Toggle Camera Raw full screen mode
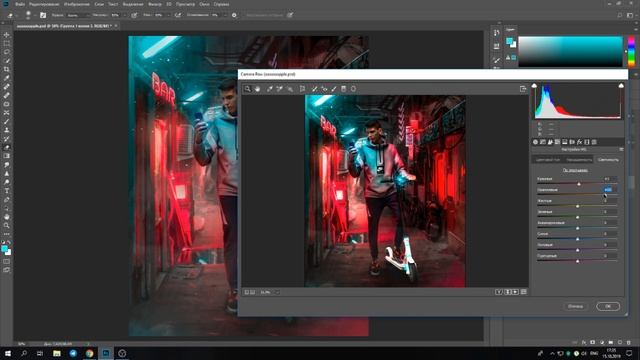 pos(523,89)
